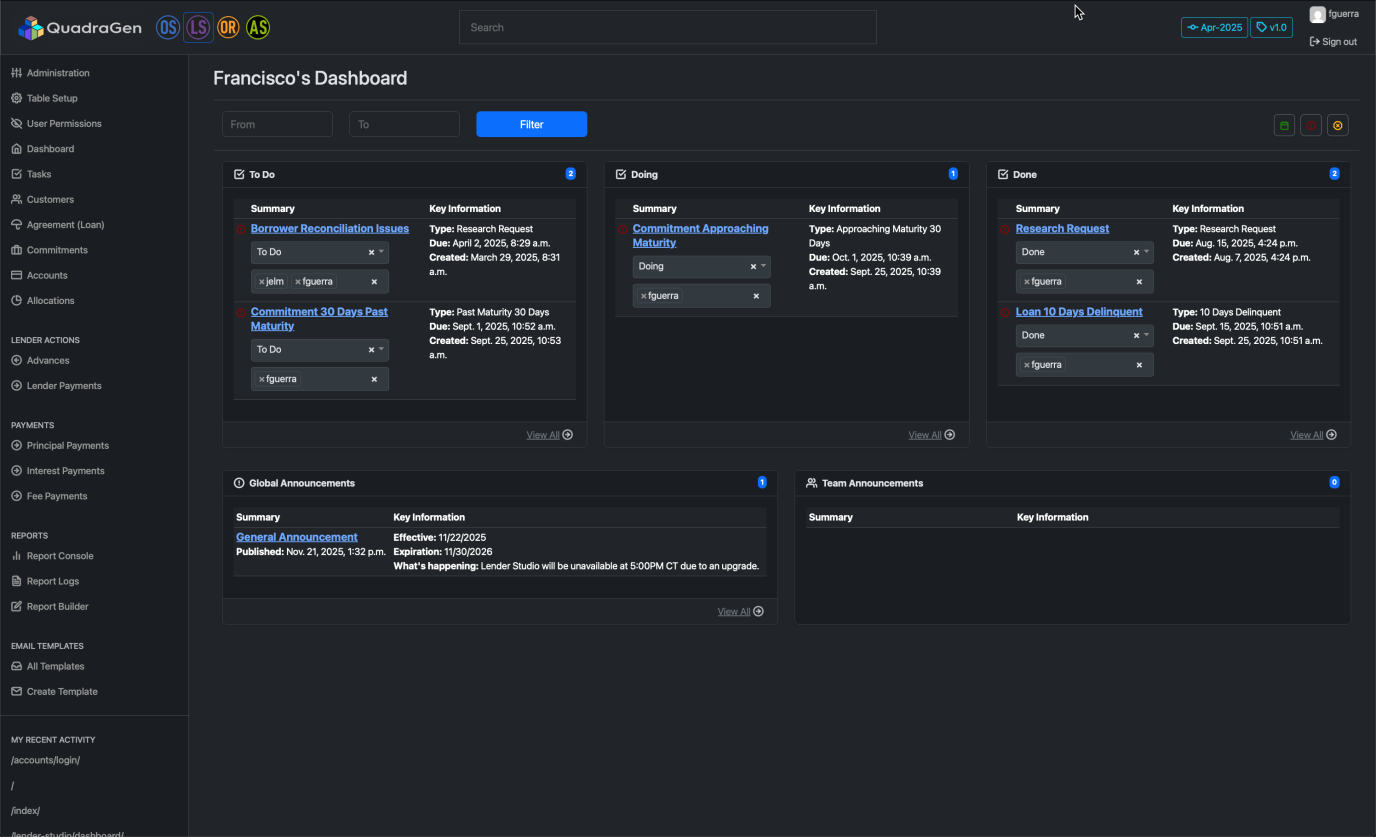Image resolution: width=1376 pixels, height=837 pixels.
Task: Open the OR module icon
Action: pyautogui.click(x=228, y=28)
